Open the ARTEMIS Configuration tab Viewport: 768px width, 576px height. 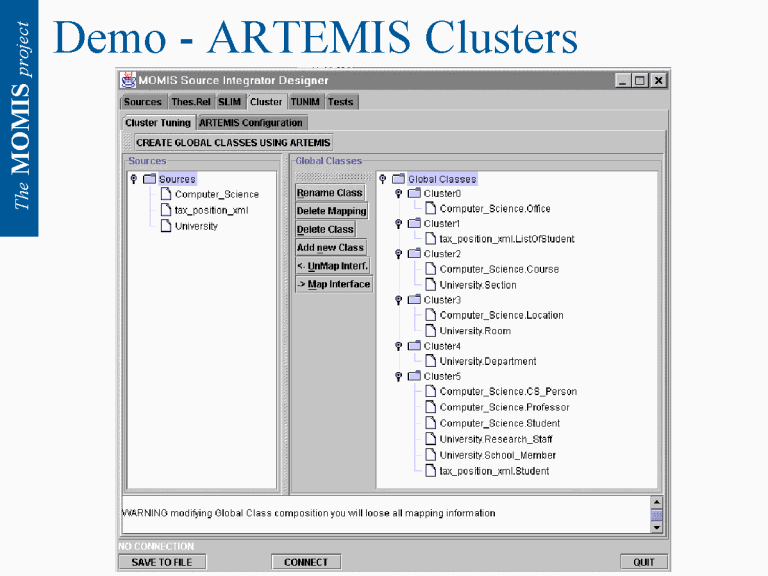click(x=250, y=123)
